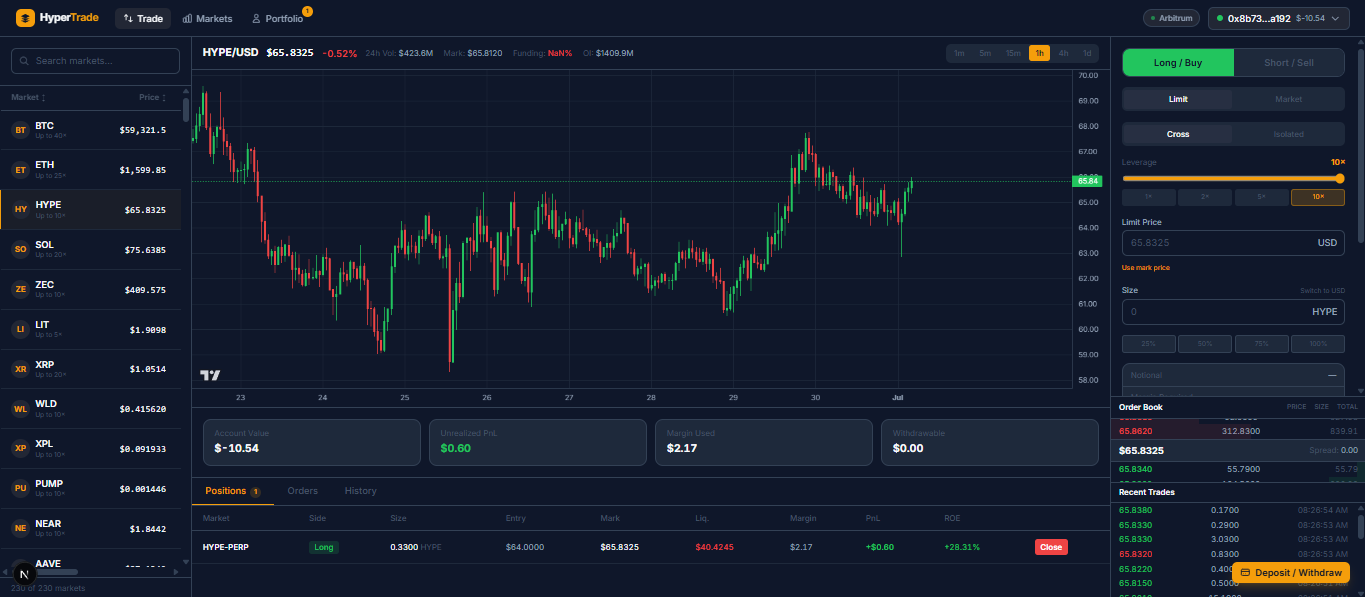Click the market list horizontal scrollbar
The height and width of the screenshot is (597, 1365).
click(x=53, y=571)
